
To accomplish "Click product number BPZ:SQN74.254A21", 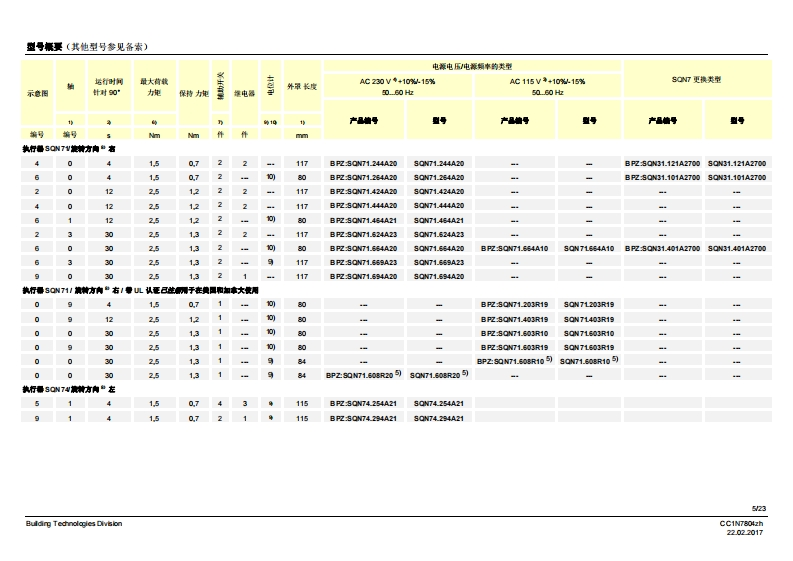I will (x=364, y=403).
